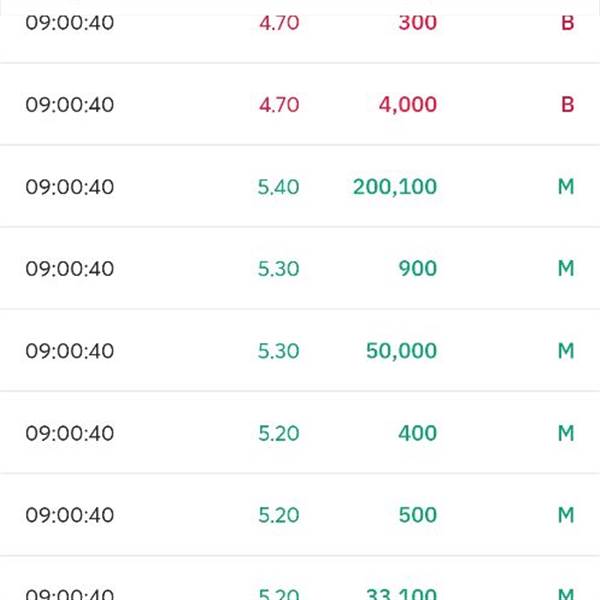This screenshot has height=600, width=600.
Task: Click the timestamp of the 200,100 trade
Action: [70, 187]
